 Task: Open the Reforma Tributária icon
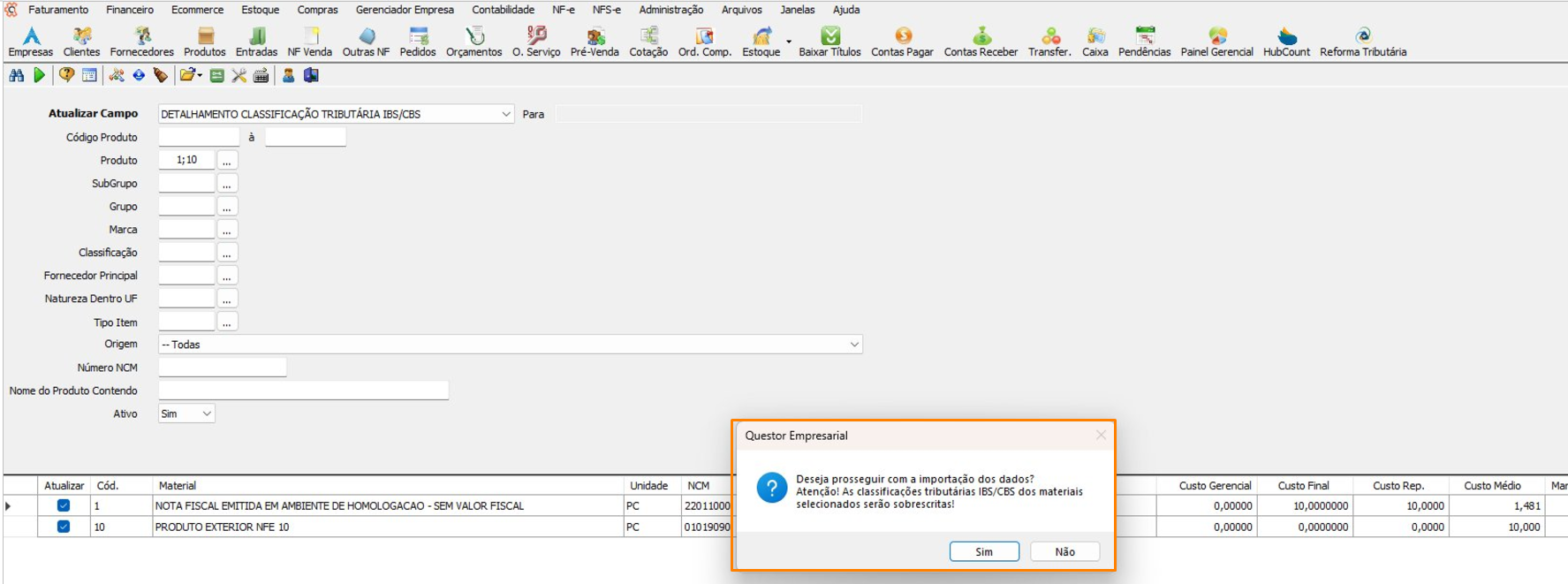pos(1363,42)
